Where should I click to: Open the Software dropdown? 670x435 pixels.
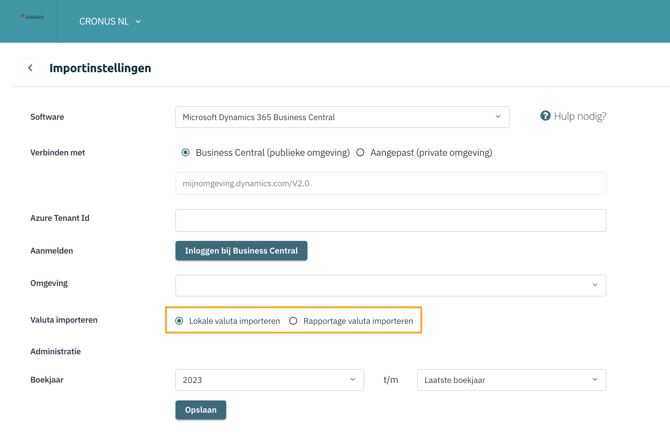342,117
